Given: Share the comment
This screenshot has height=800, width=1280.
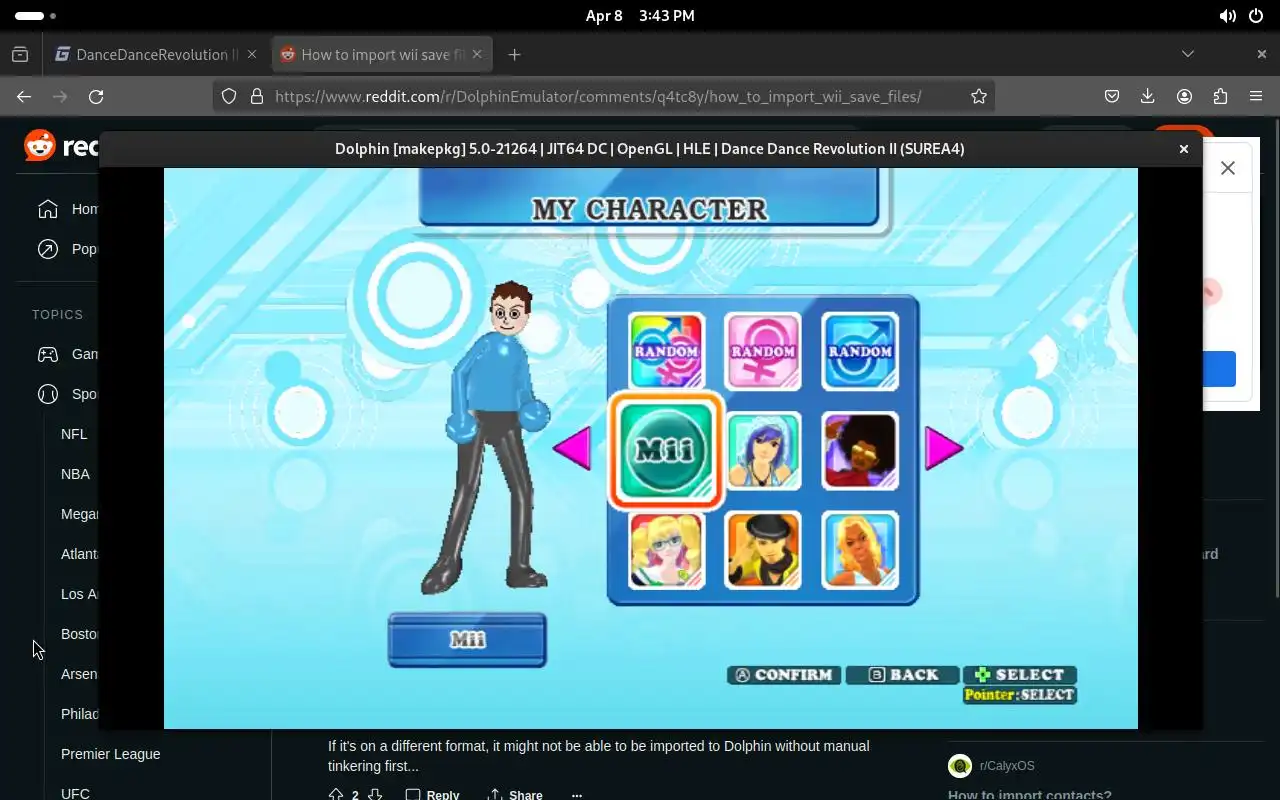Looking at the screenshot, I should click(x=514, y=795).
